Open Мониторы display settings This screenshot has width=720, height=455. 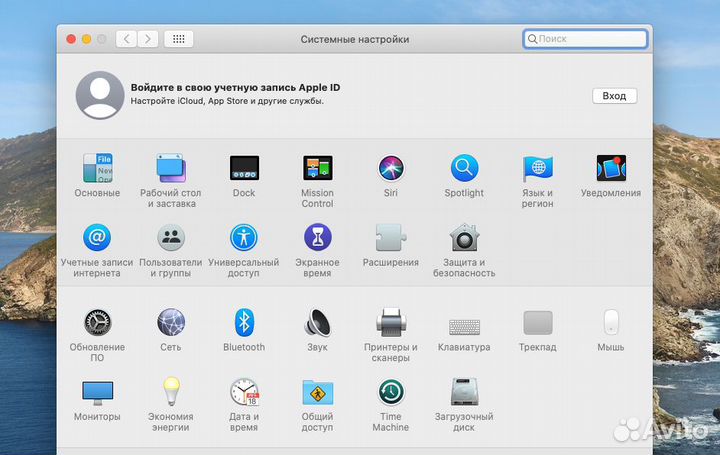97,393
